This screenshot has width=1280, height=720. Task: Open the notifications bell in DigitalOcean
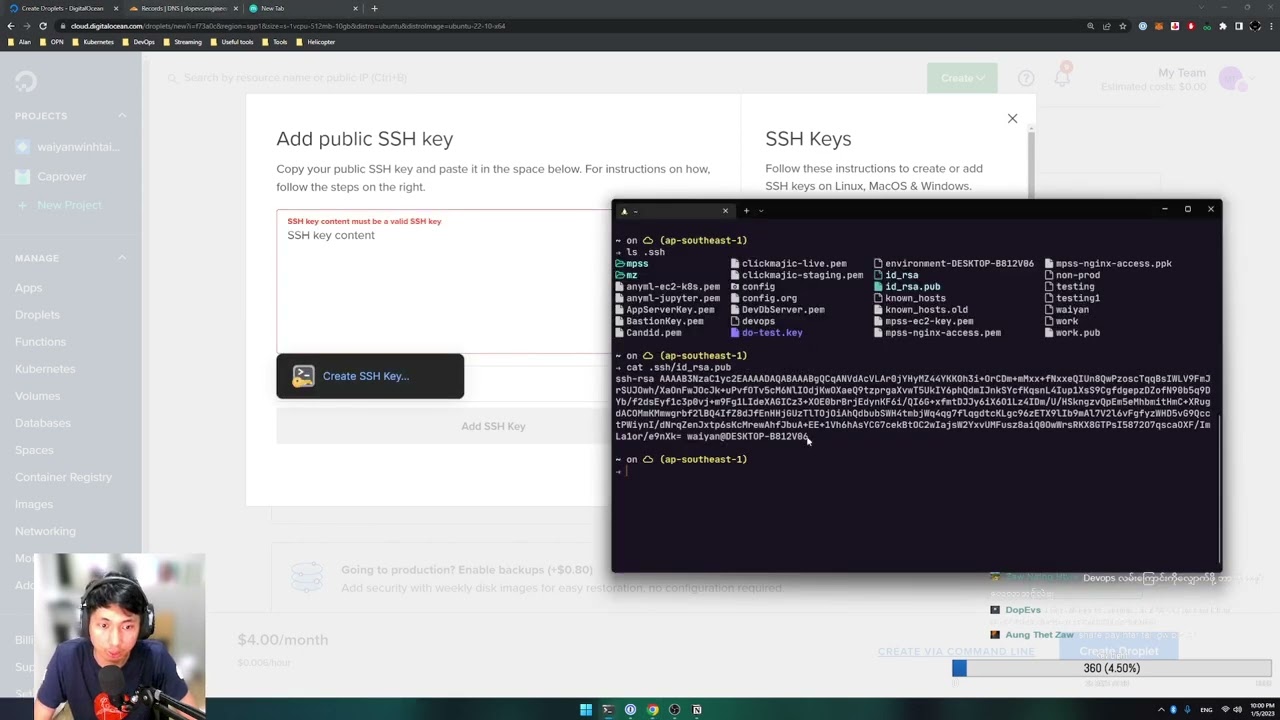coord(1062,77)
